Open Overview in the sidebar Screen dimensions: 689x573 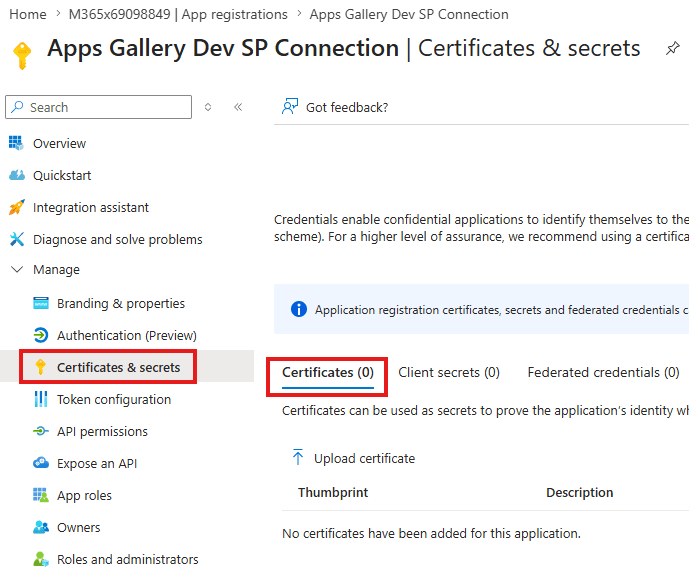pyautogui.click(x=59, y=143)
